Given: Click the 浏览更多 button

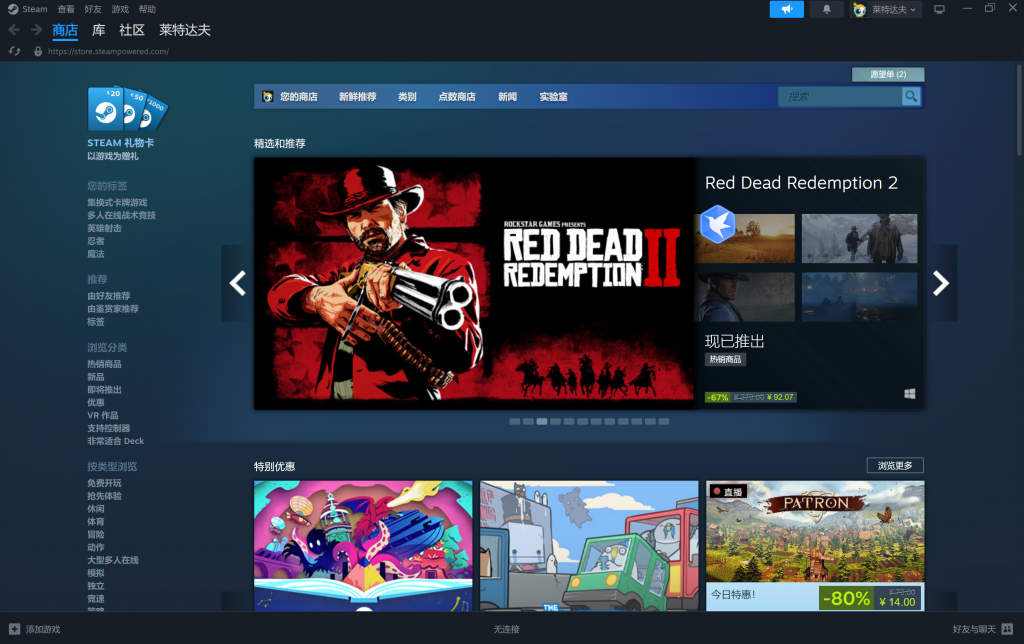Looking at the screenshot, I should (x=895, y=466).
